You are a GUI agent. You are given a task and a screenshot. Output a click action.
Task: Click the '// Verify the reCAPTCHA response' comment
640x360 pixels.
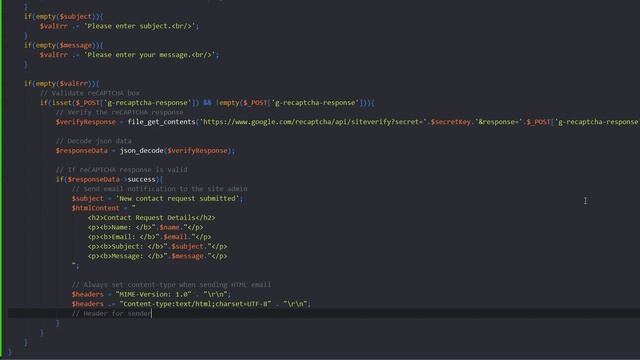120,112
